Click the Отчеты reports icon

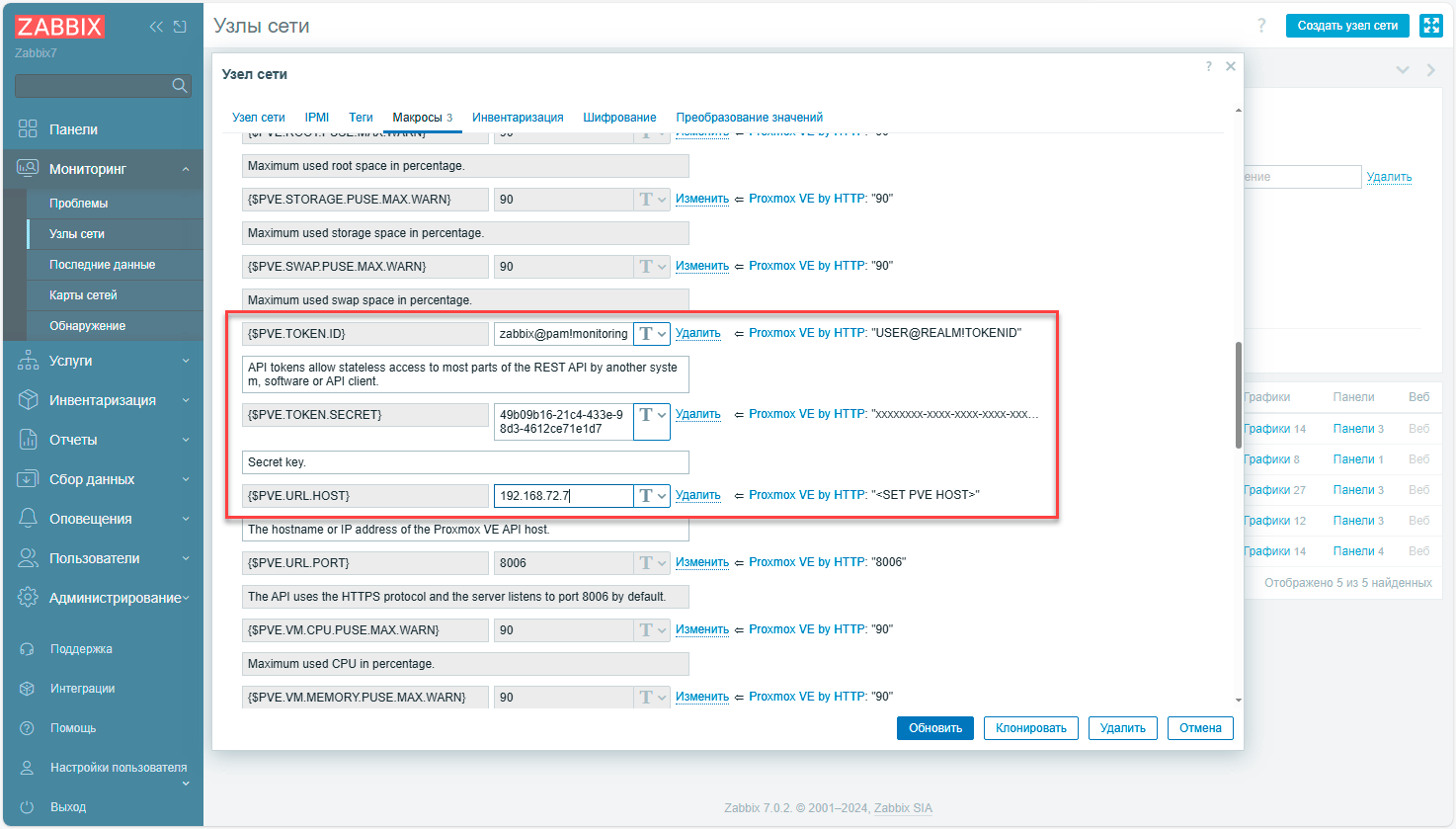(28, 440)
